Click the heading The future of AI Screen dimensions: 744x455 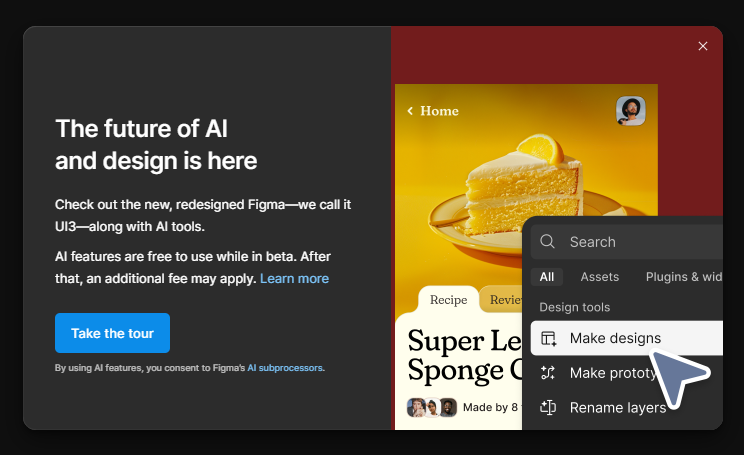[141, 129]
